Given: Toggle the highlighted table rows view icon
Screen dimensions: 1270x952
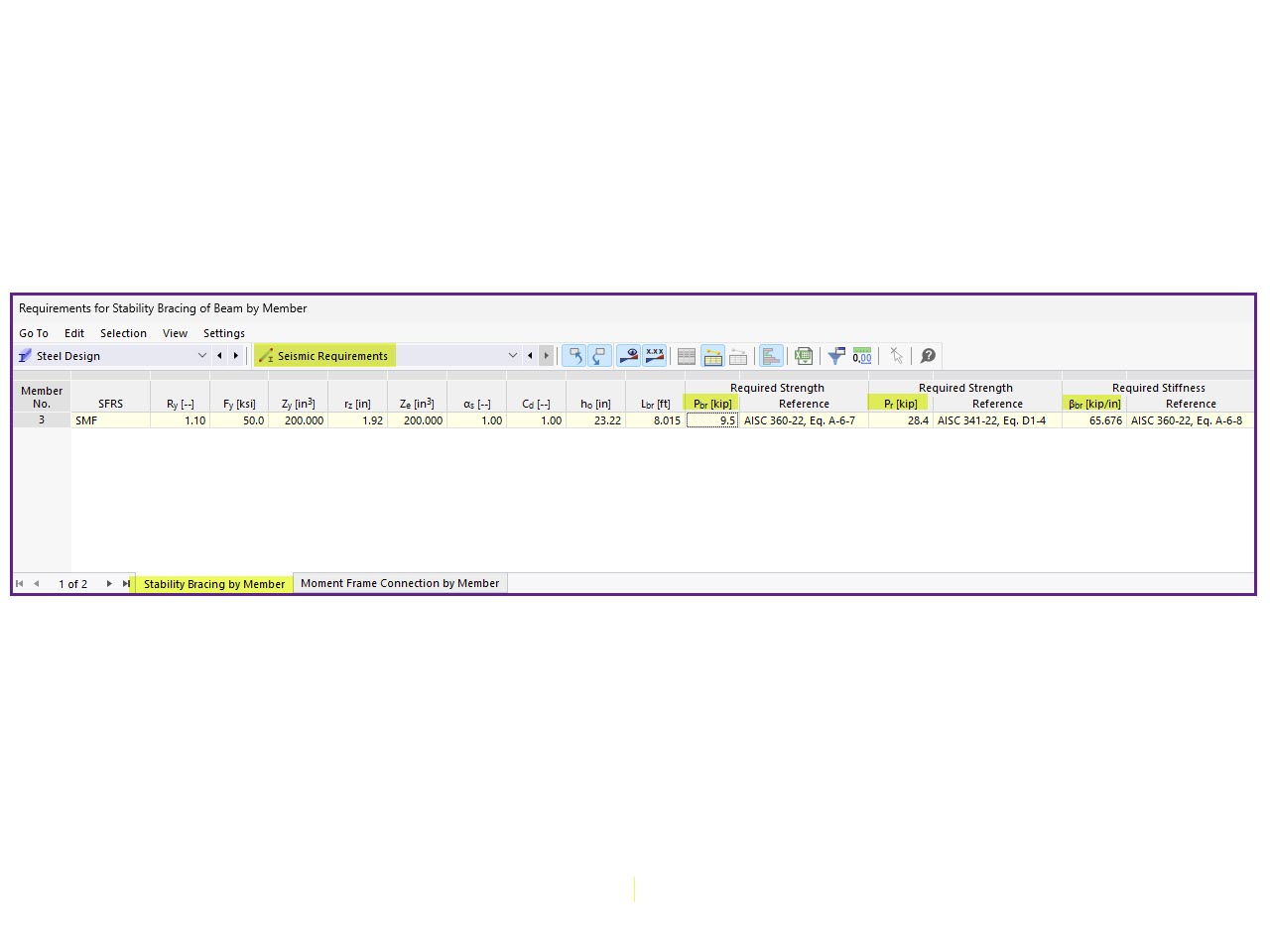Looking at the screenshot, I should point(713,355).
